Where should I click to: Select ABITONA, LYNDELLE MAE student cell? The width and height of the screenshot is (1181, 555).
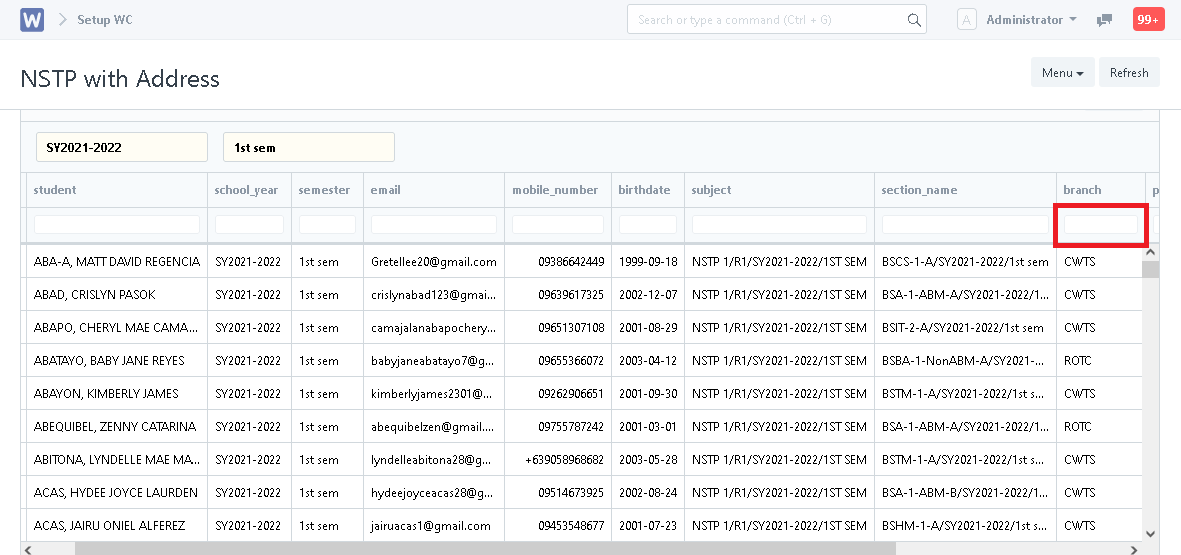[x=117, y=459]
